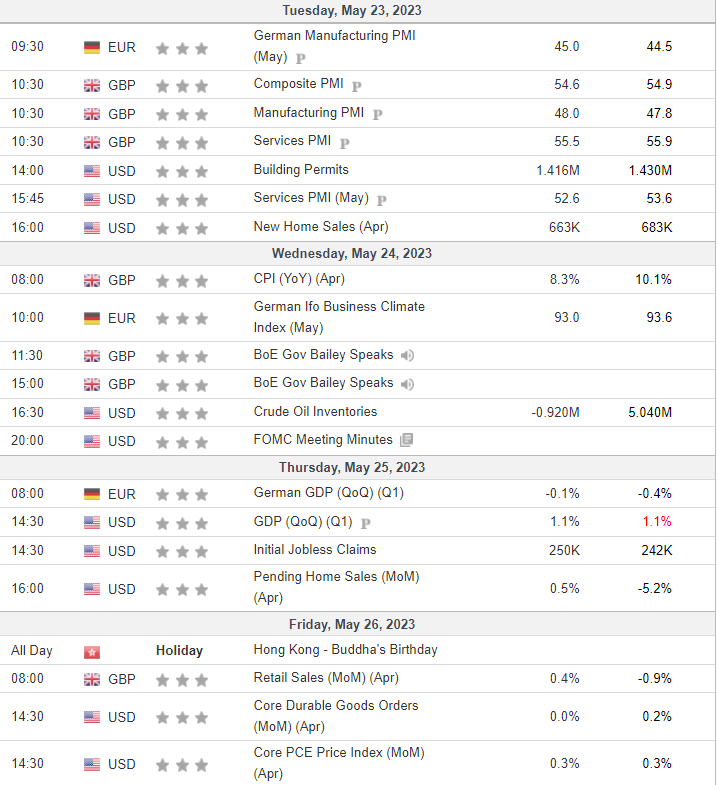Screen dimensions: 718x785
Task: Click the red 1.1% previous GDP value
Action: tap(656, 522)
